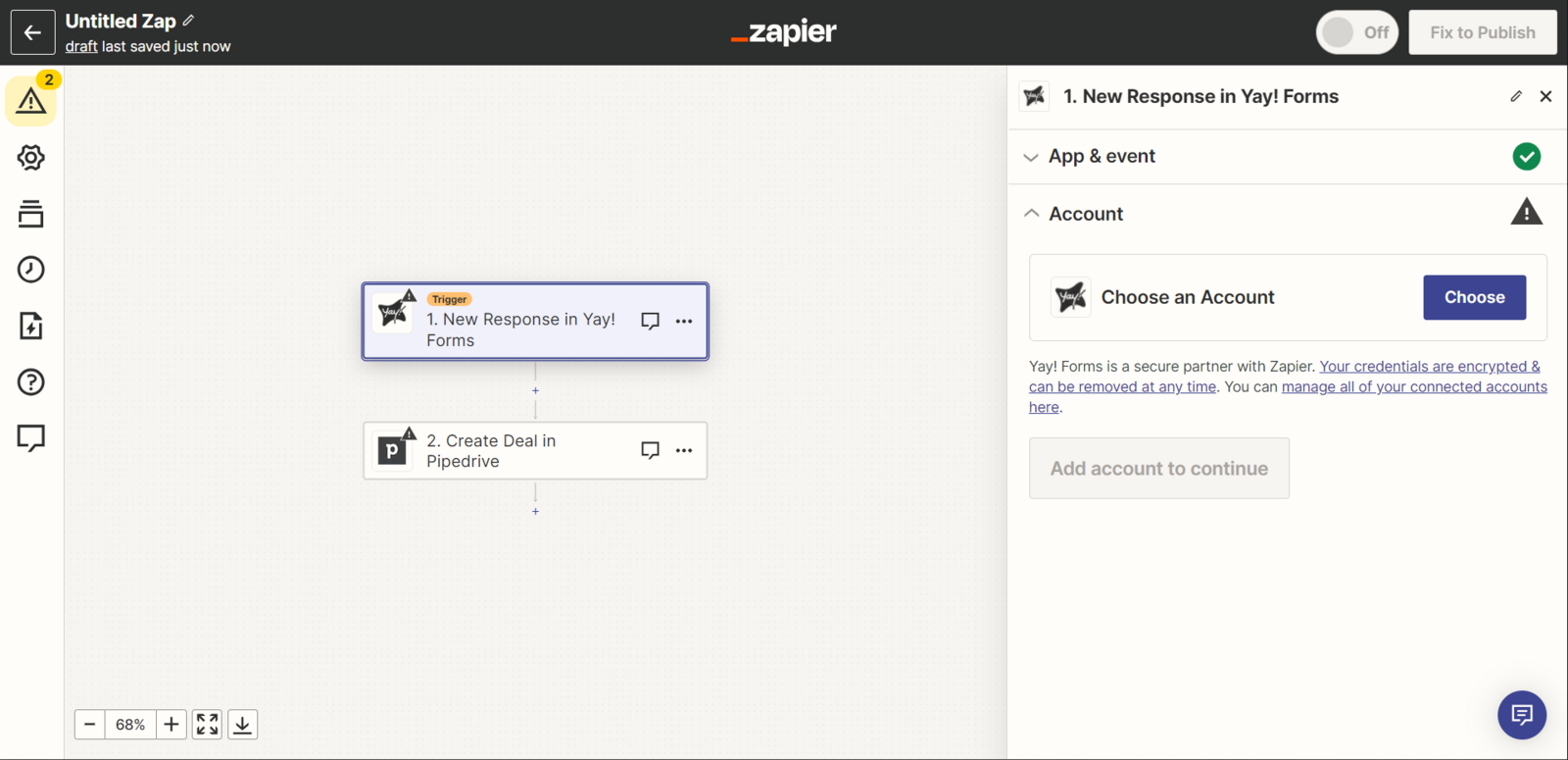Open Zap settings gear icon
Image resolution: width=1568 pixels, height=760 pixels.
(30, 158)
